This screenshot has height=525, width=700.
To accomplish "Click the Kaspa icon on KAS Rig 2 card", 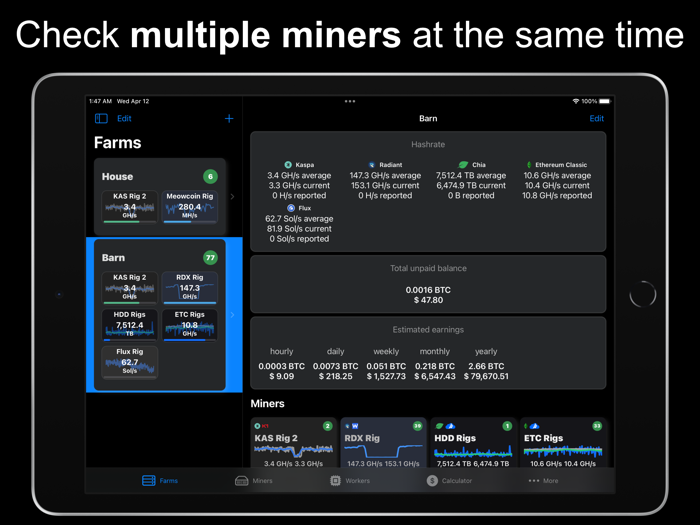I will pyautogui.click(x=257, y=426).
